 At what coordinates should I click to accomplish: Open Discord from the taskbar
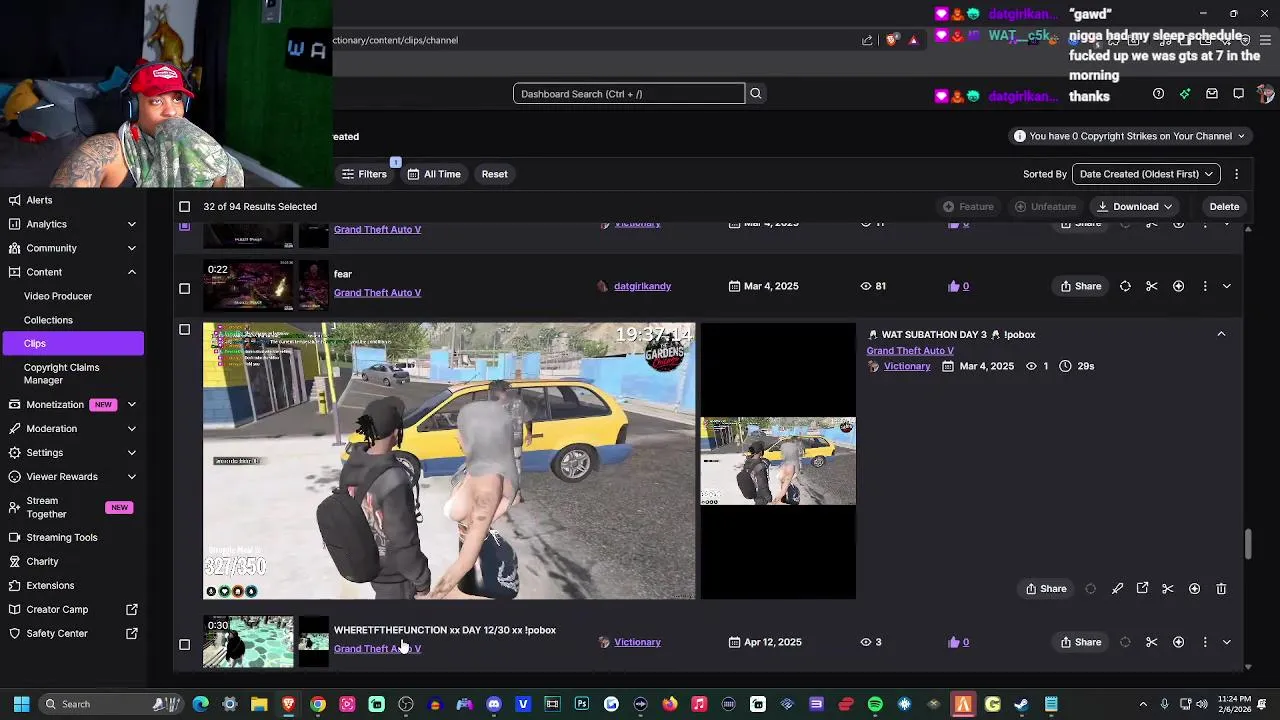[x=494, y=704]
